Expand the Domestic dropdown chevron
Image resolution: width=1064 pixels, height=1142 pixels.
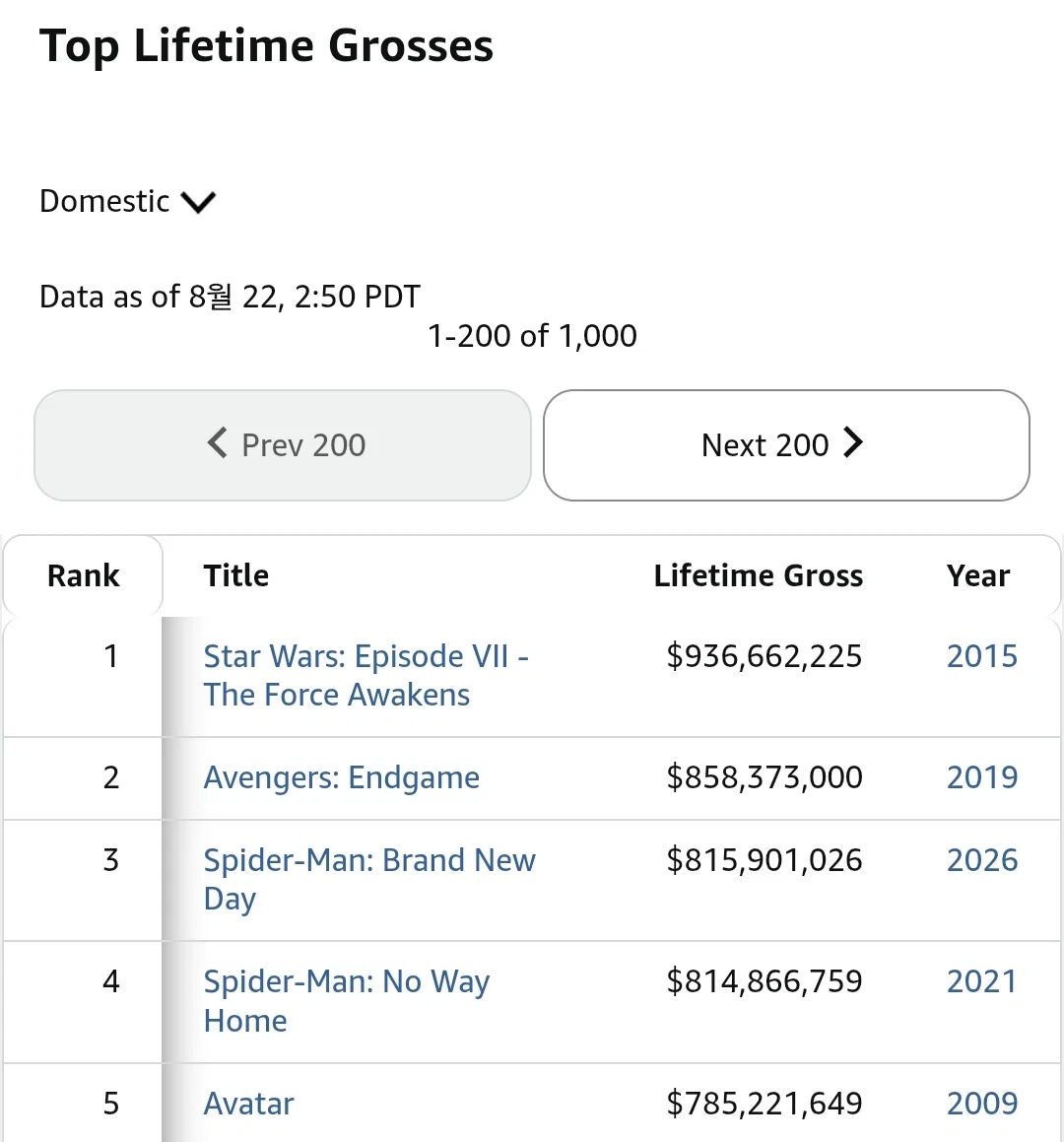coord(198,202)
